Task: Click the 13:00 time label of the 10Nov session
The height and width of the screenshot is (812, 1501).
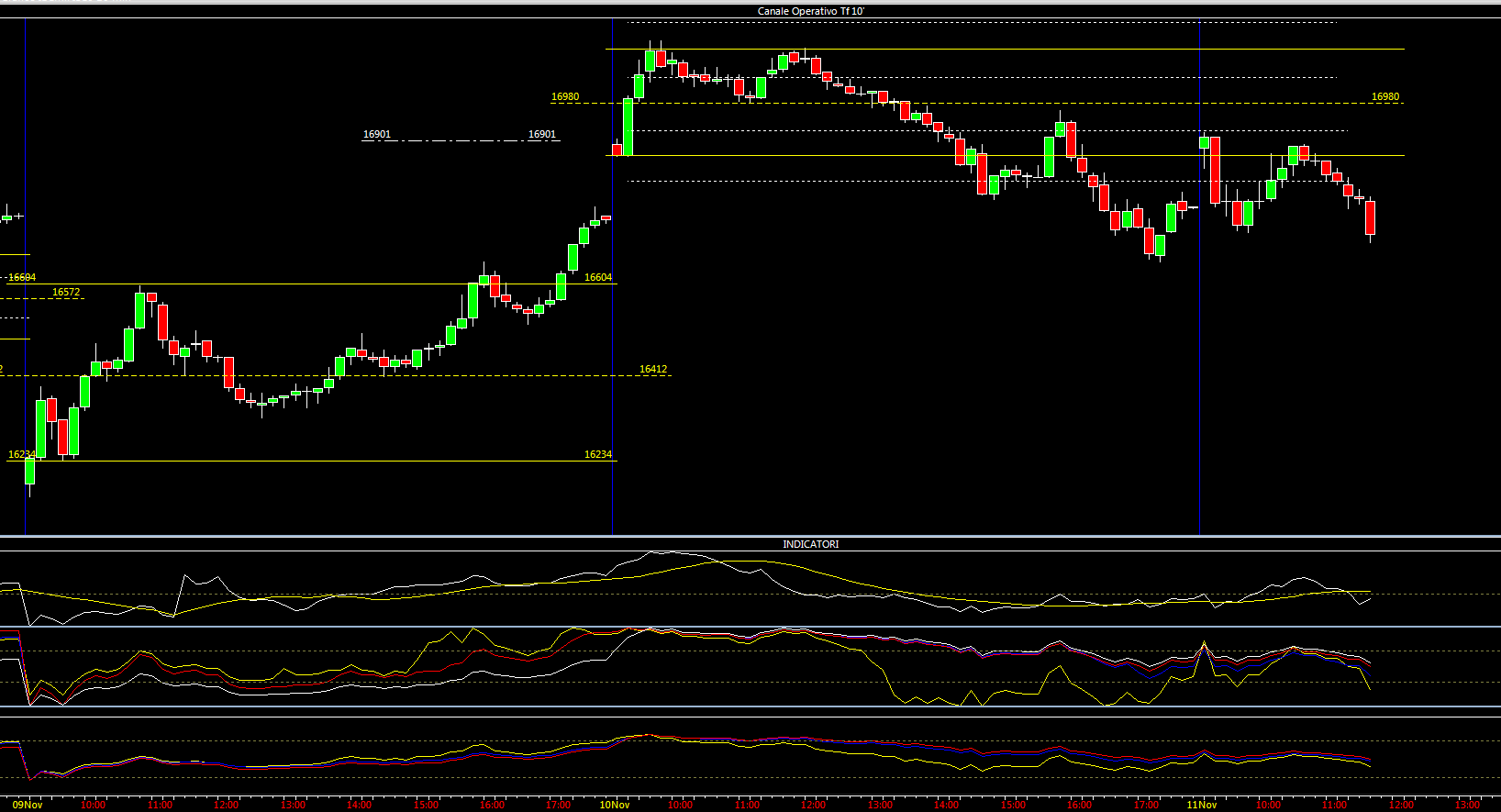Action: click(880, 805)
